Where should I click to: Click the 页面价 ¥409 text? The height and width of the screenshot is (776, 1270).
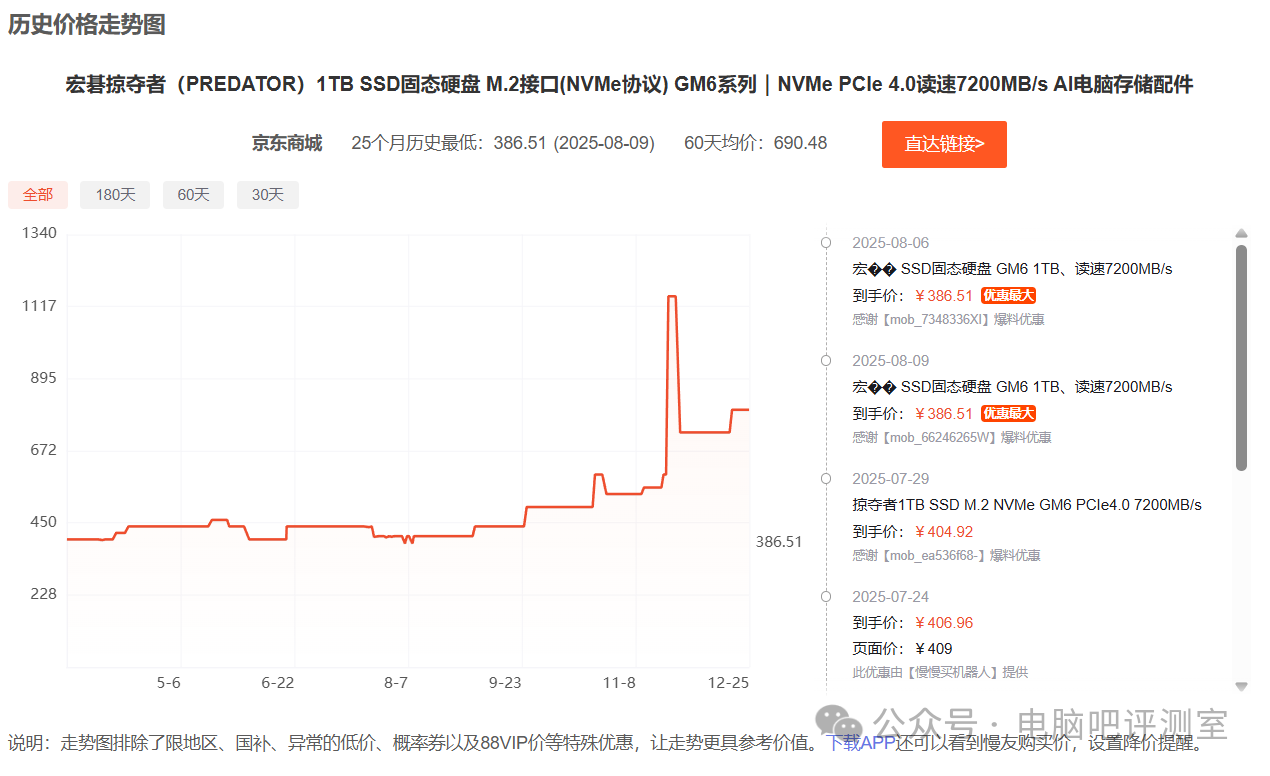[902, 649]
